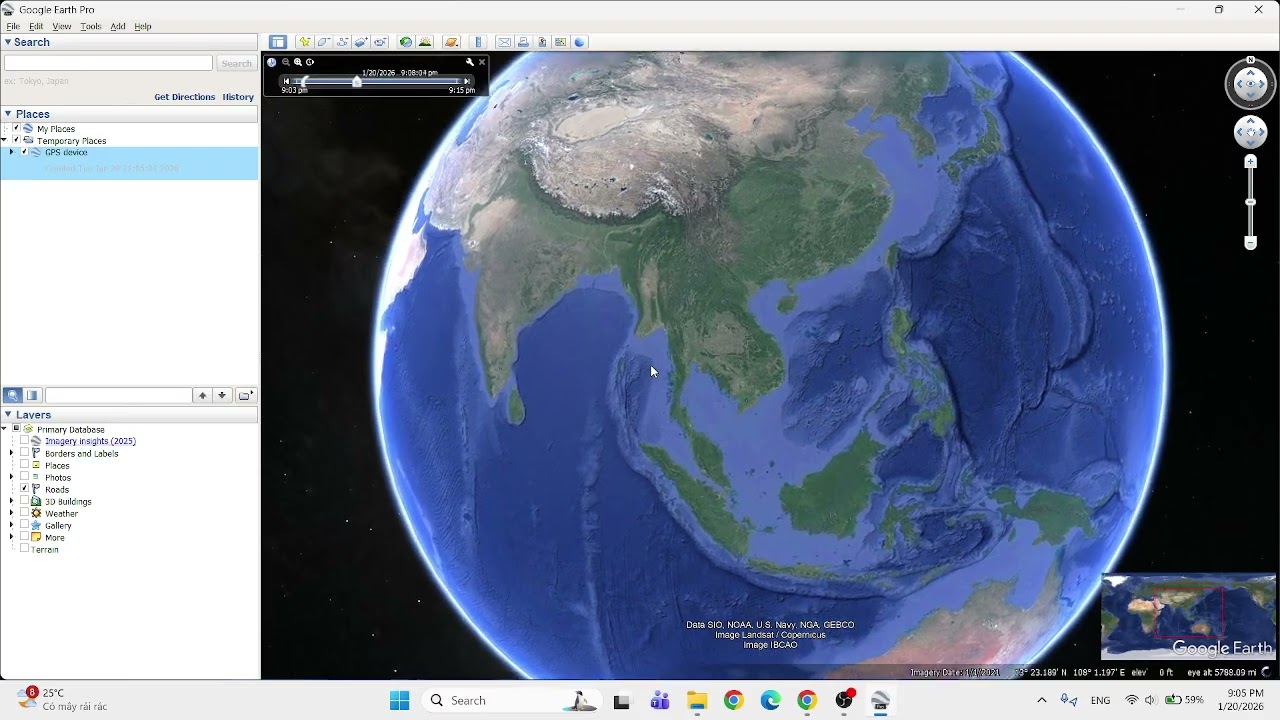Add a placemark with the pushpin tool
Image resolution: width=1280 pixels, height=720 pixels.
pos(305,42)
